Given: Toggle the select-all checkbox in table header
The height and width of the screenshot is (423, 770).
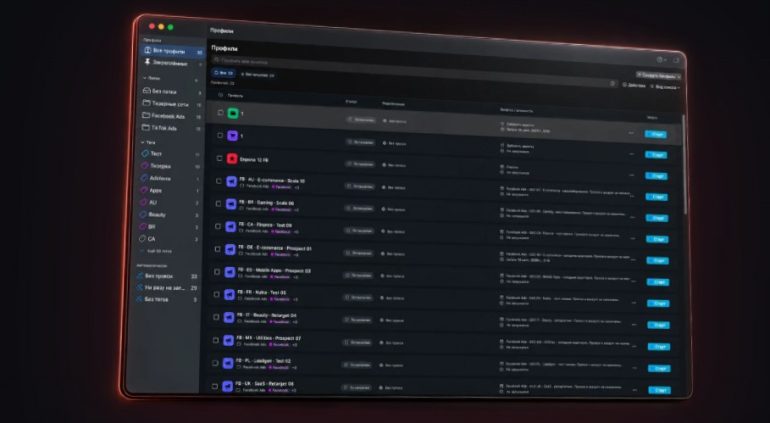Looking at the screenshot, I should coord(220,95).
